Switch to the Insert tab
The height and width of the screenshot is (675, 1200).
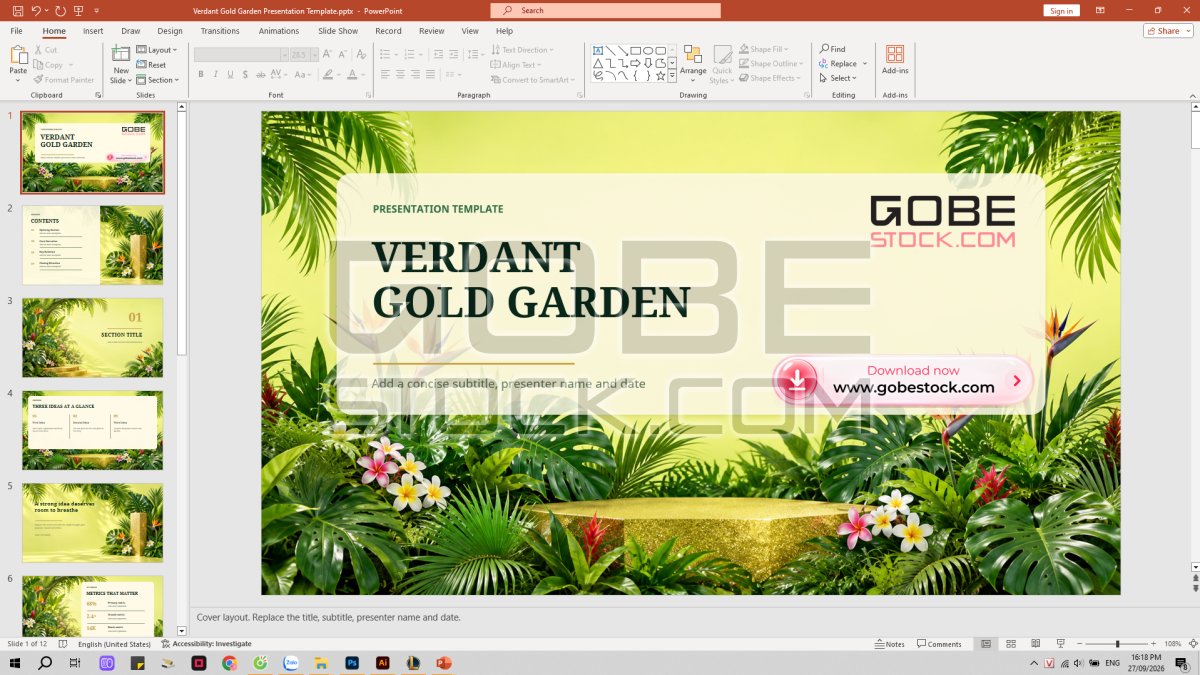(x=93, y=31)
